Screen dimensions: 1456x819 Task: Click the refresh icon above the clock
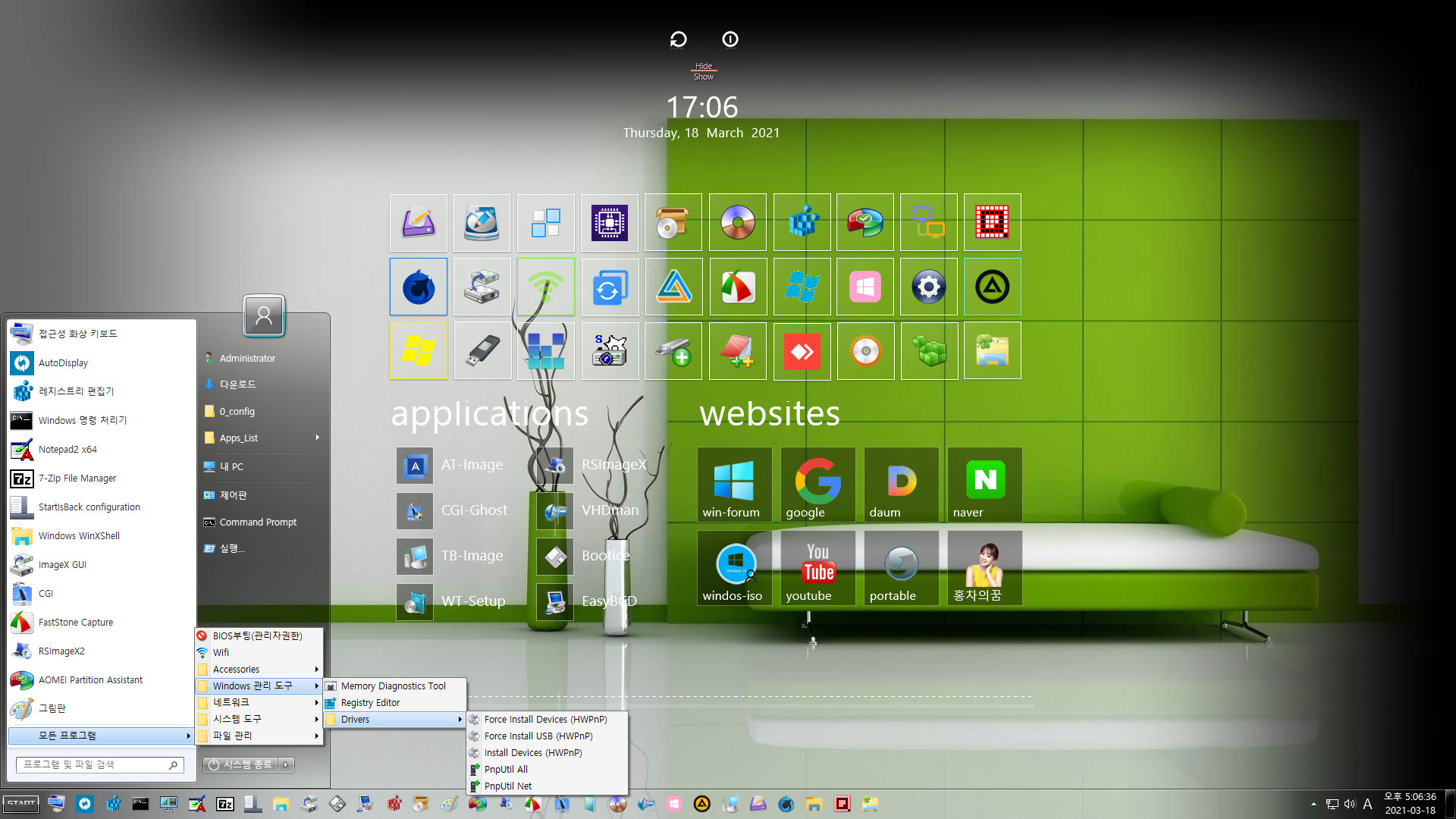pyautogui.click(x=678, y=39)
